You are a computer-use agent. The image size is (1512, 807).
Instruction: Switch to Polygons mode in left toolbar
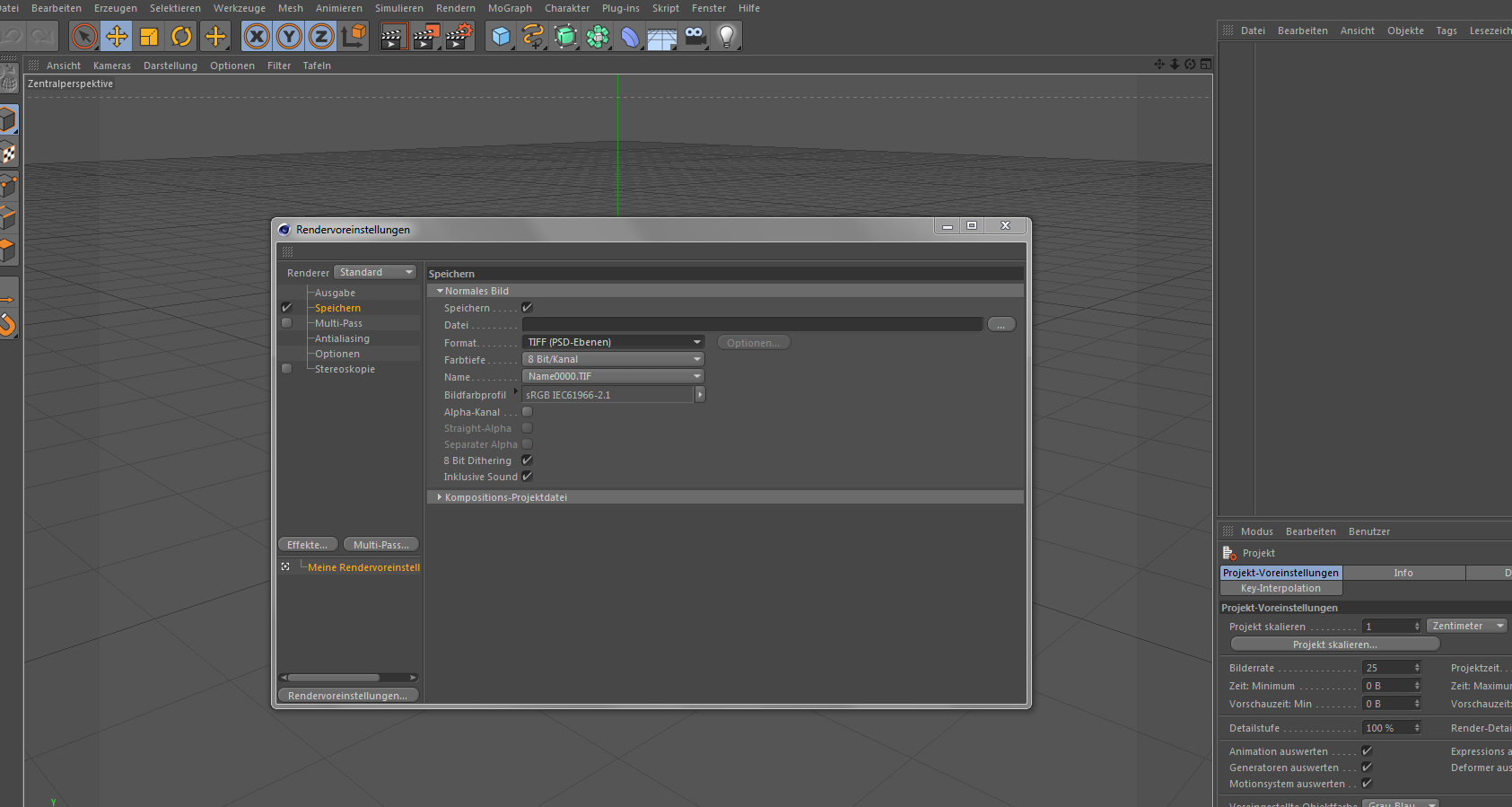8,250
